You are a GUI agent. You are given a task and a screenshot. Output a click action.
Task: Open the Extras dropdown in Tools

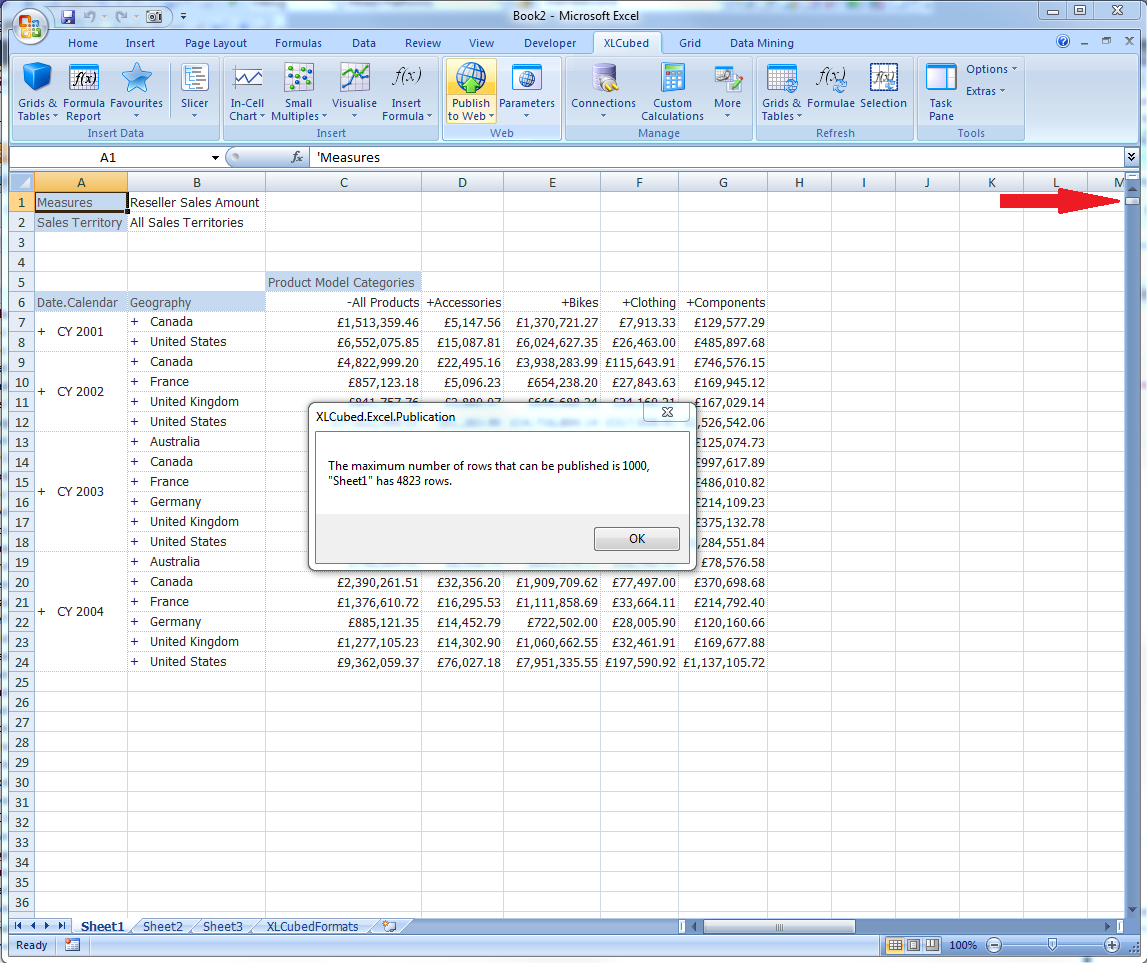(985, 91)
